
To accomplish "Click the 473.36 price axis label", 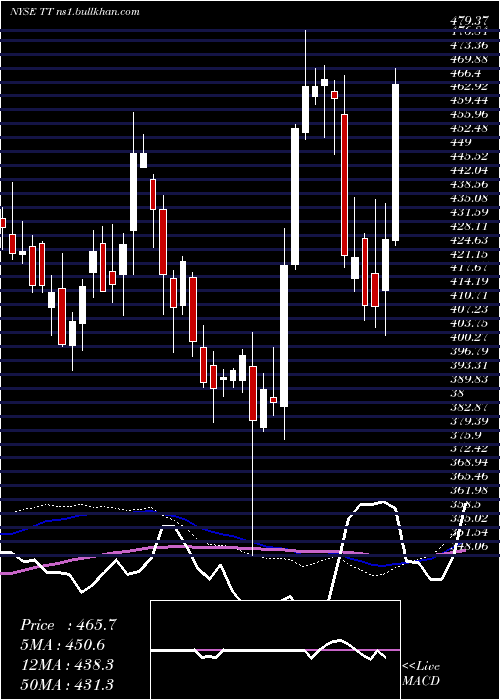I will (x=470, y=45).
